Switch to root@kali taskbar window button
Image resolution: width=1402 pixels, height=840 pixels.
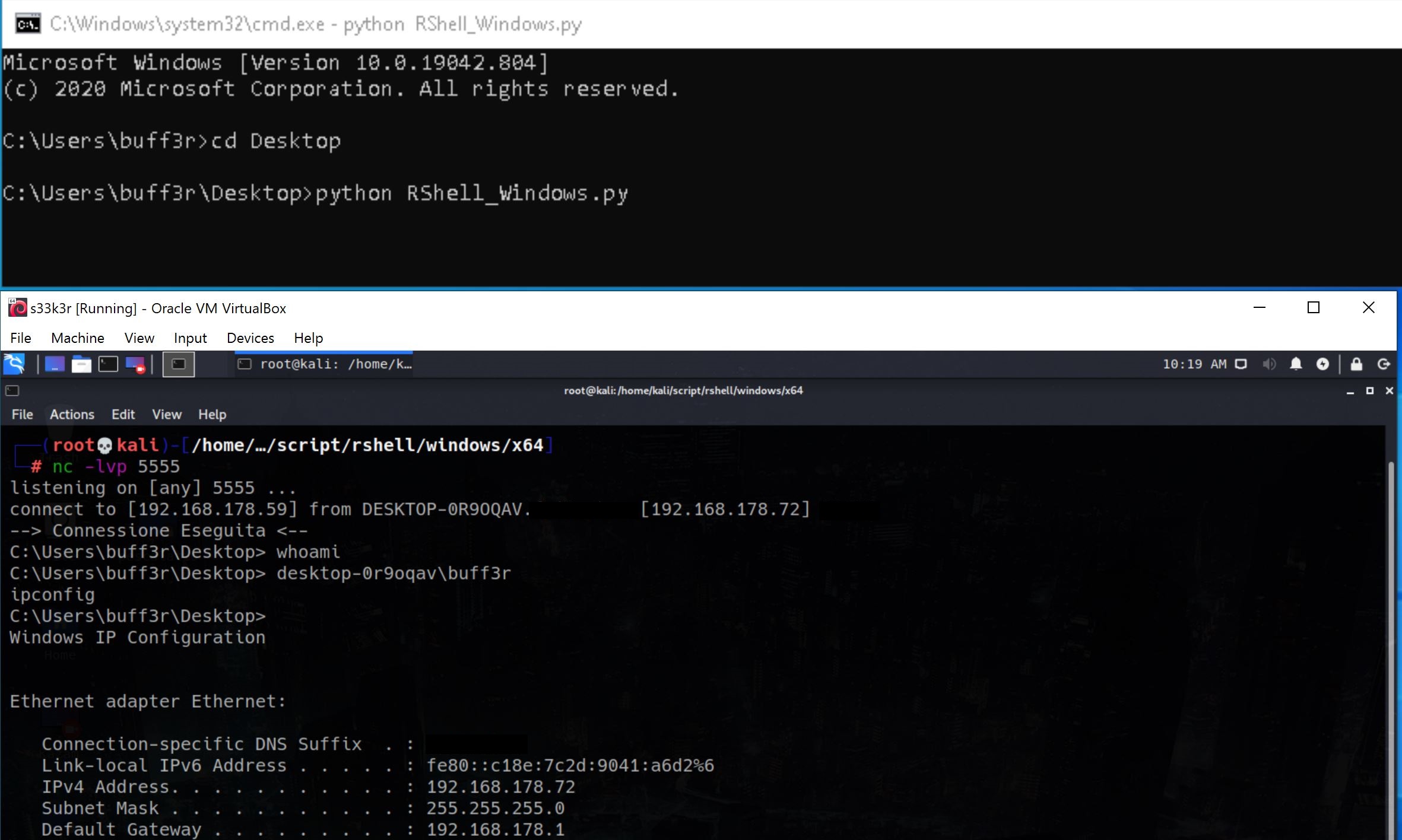point(324,364)
